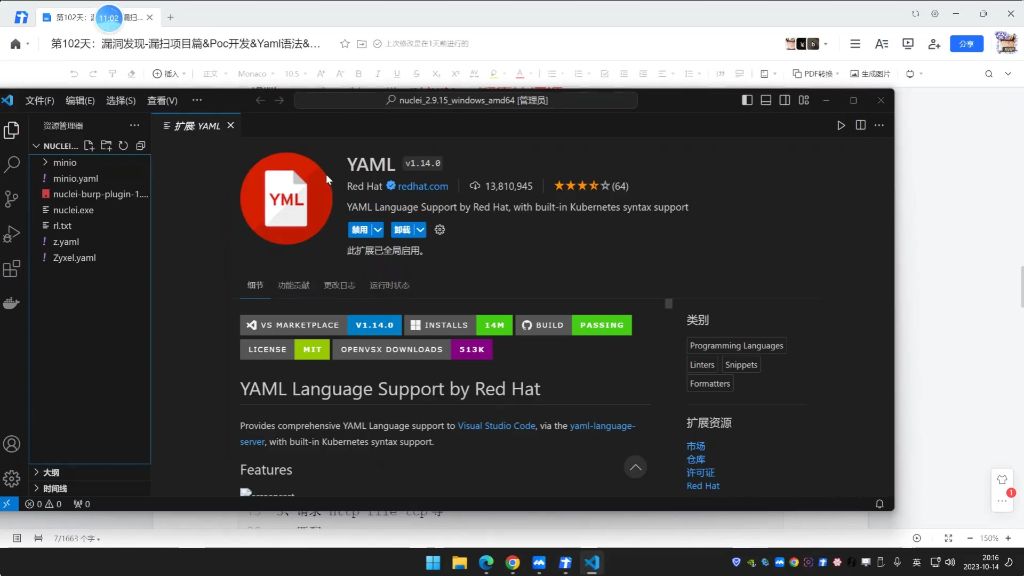Open File Explorer from taskbar

[x=459, y=563]
